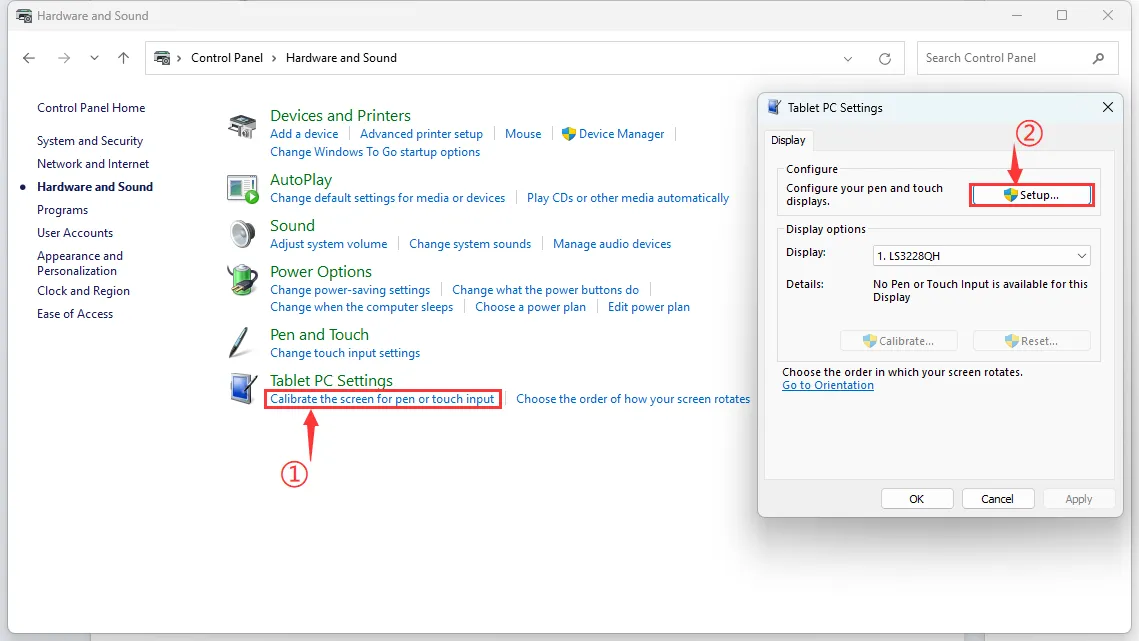Viewport: 1139px width, 641px height.
Task: Go up one folder level
Action: click(x=124, y=58)
